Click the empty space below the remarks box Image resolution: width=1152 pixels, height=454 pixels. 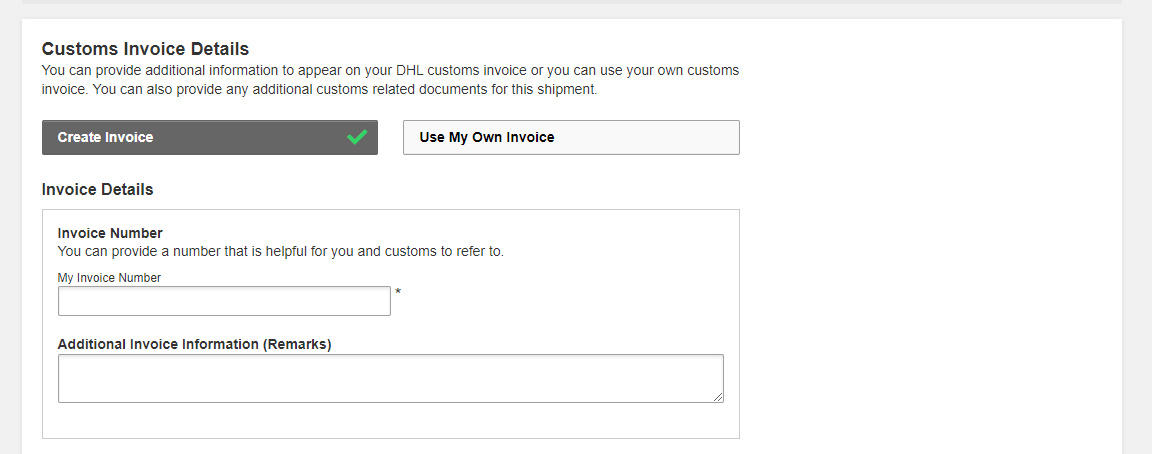[390, 421]
